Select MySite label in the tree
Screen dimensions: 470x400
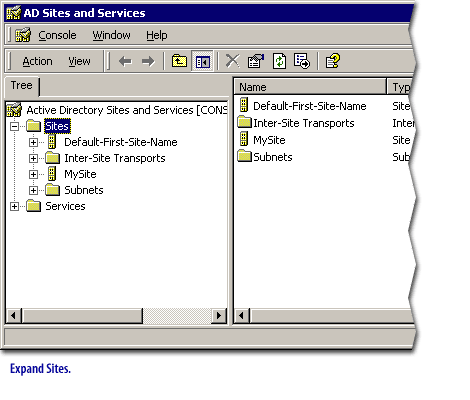(80, 174)
